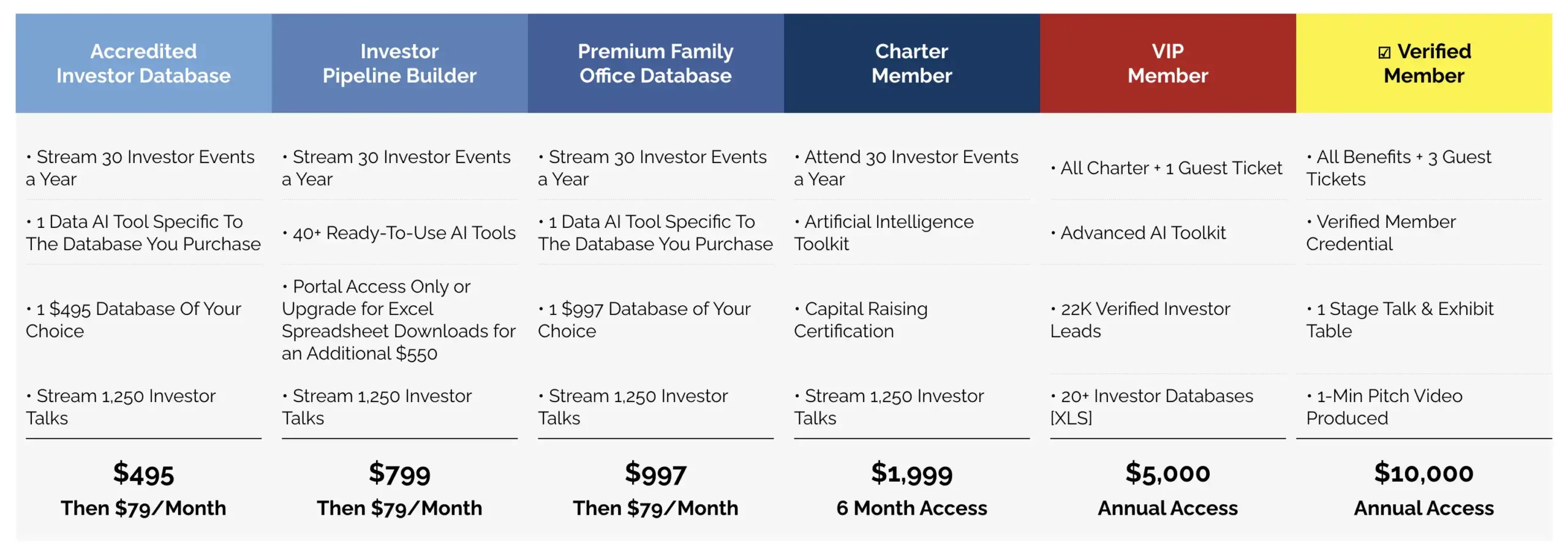The image size is (1568, 554).
Task: Select the Investor Pipeline Builder header
Action: pyautogui.click(x=399, y=63)
